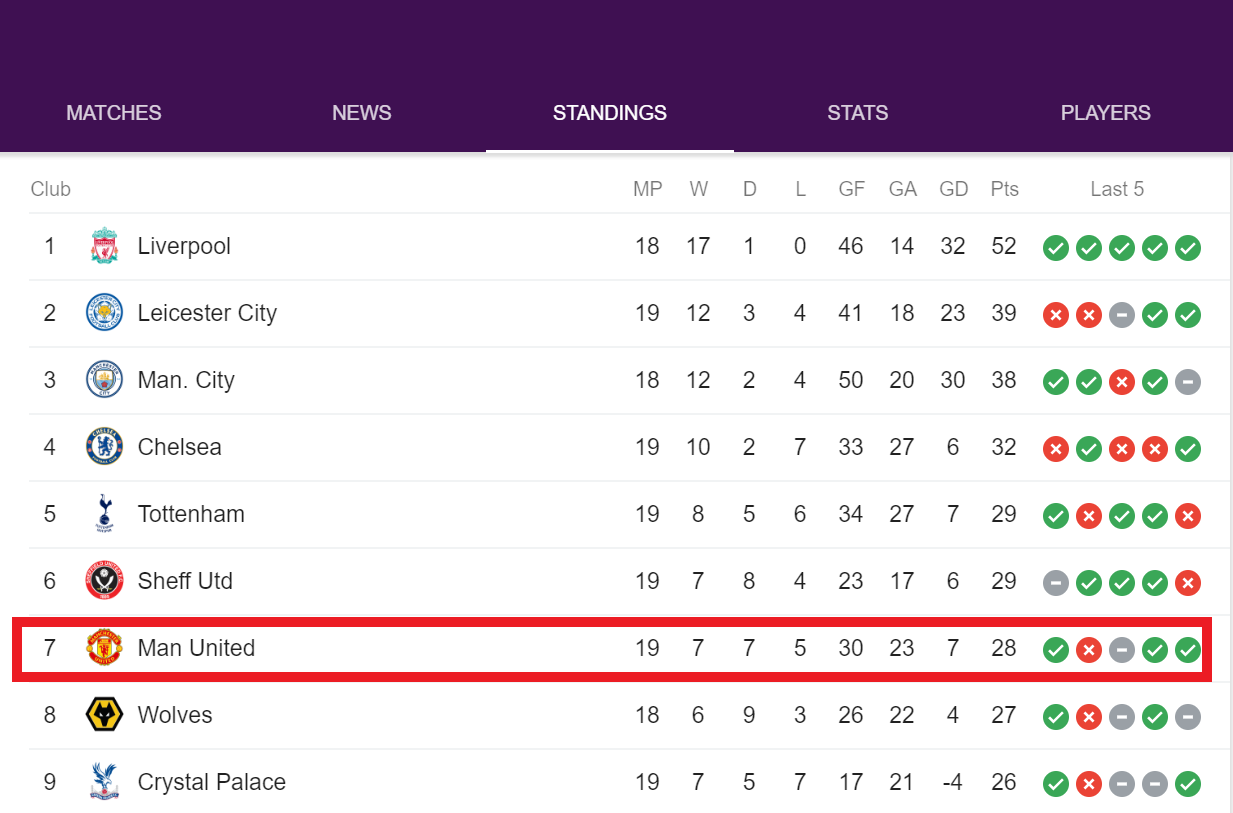Open the Liverpool team name link

pyautogui.click(x=184, y=246)
